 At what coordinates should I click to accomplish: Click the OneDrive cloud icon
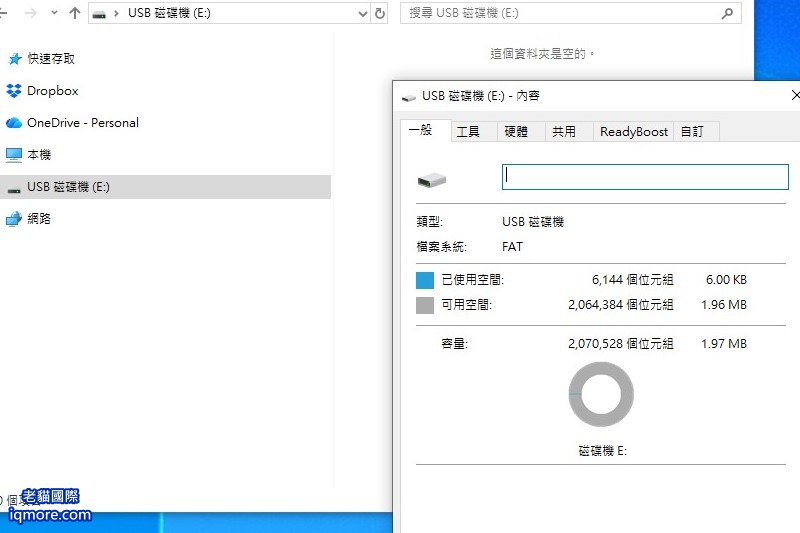[14, 123]
